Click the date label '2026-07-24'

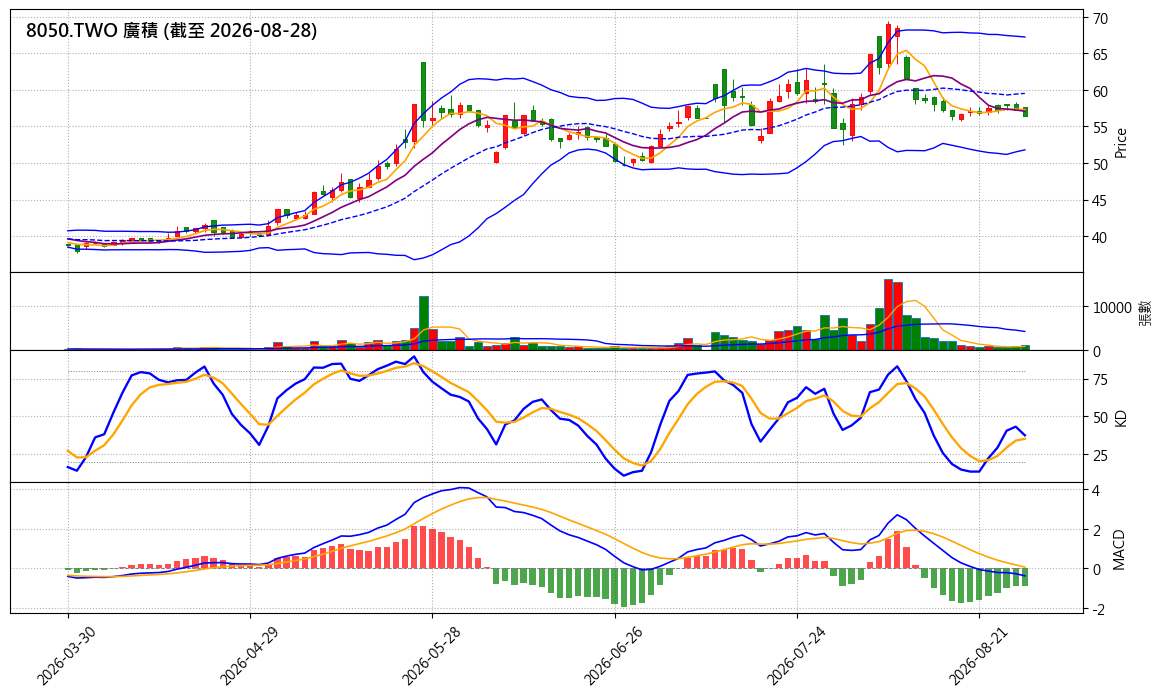click(x=796, y=654)
